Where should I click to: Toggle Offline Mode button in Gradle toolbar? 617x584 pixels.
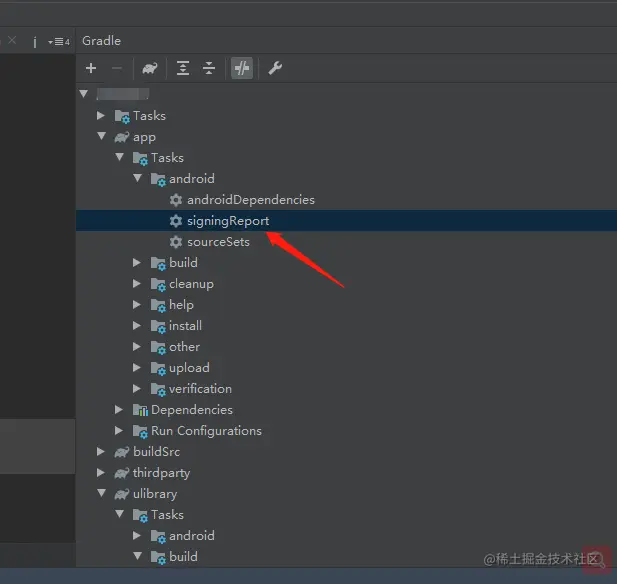(x=242, y=68)
